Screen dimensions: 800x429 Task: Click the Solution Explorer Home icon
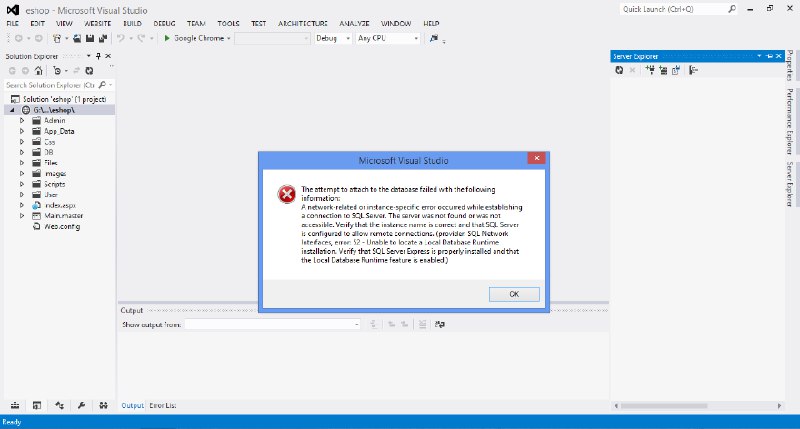click(38, 71)
